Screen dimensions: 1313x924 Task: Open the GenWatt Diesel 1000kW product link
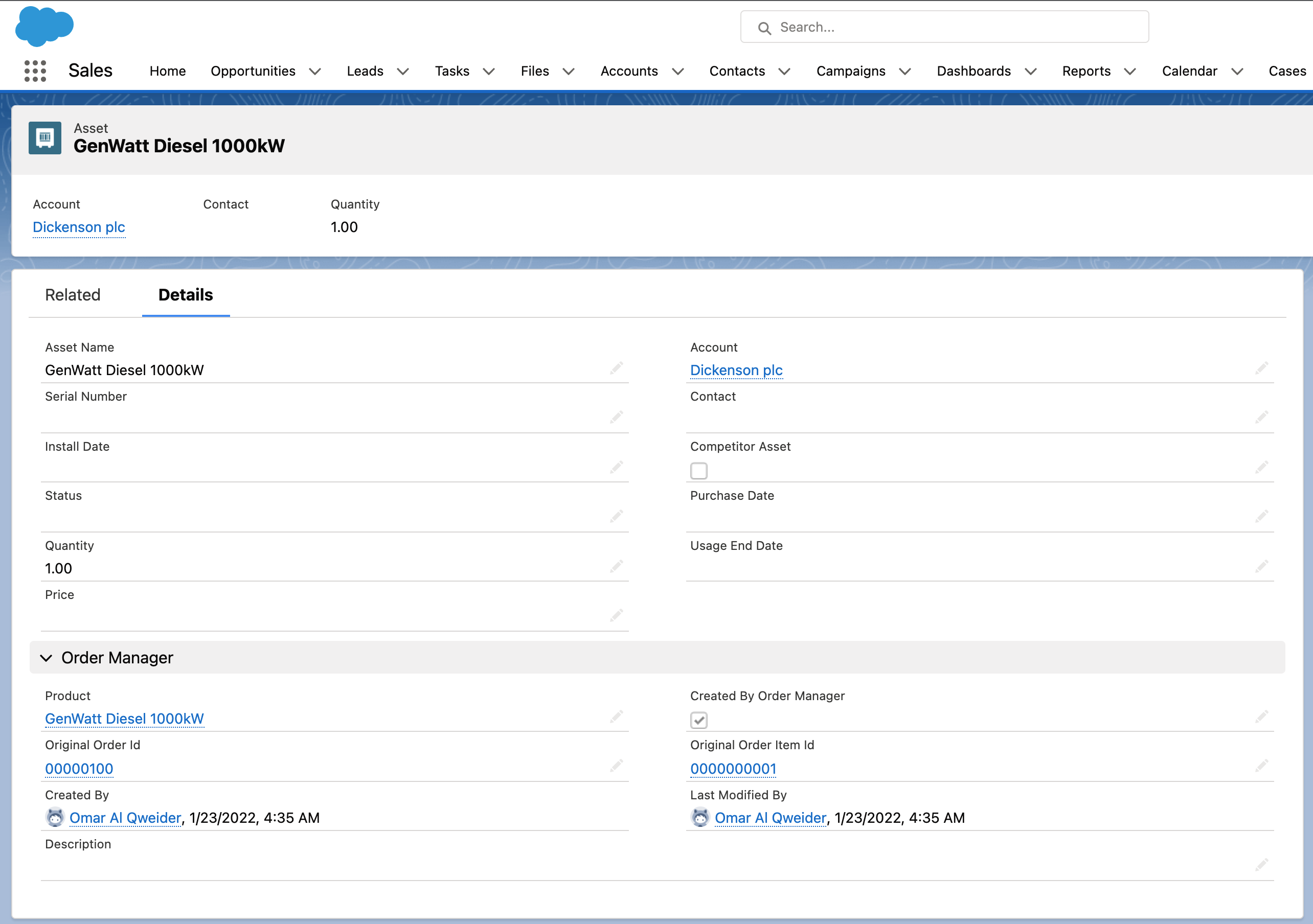(x=124, y=719)
